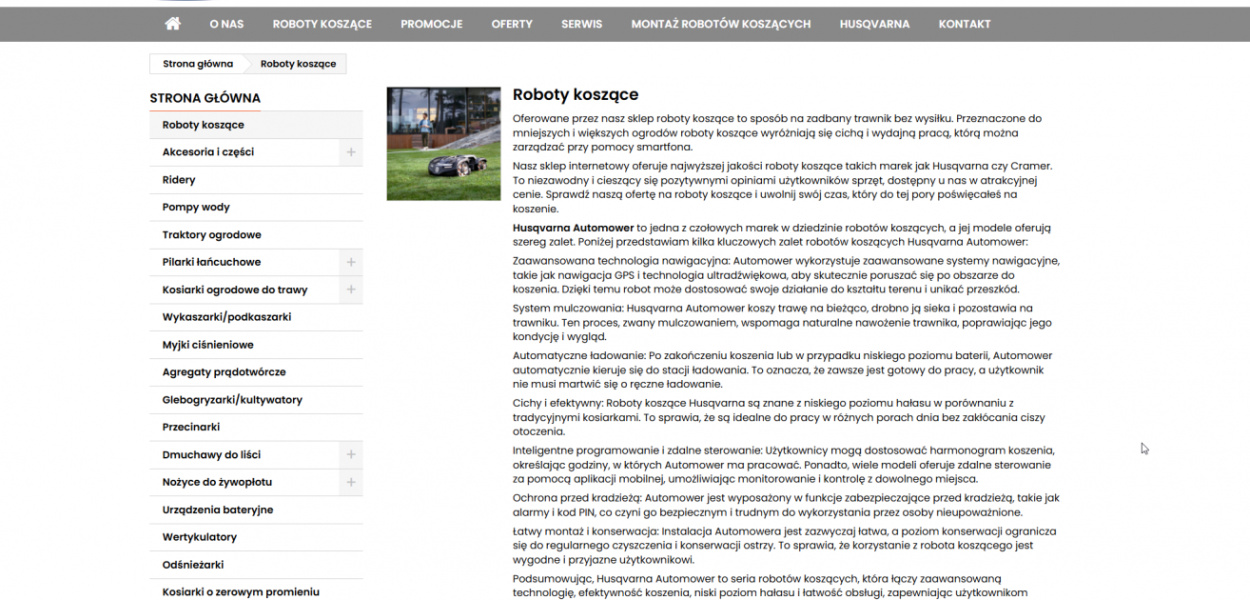Select Myjki ciśnieniowe sidebar link
1250x600 pixels.
[x=208, y=345]
